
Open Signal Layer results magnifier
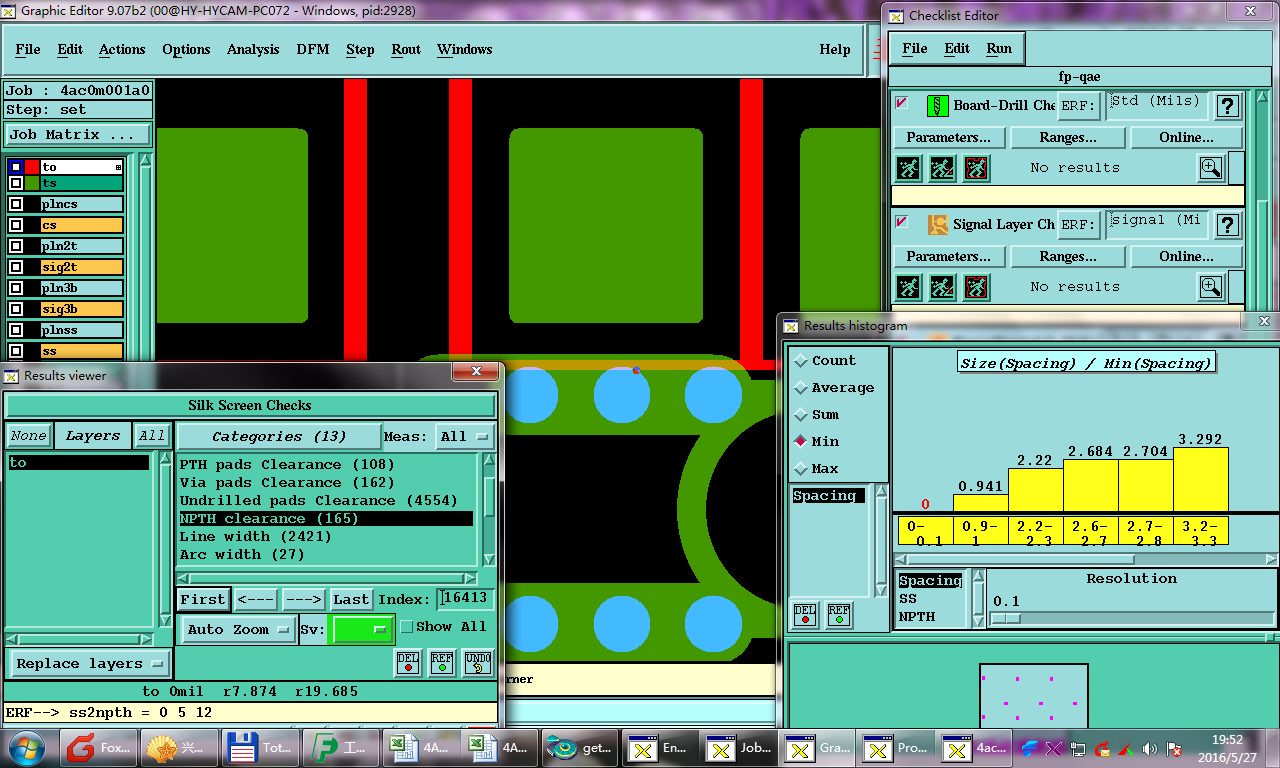[1211, 287]
